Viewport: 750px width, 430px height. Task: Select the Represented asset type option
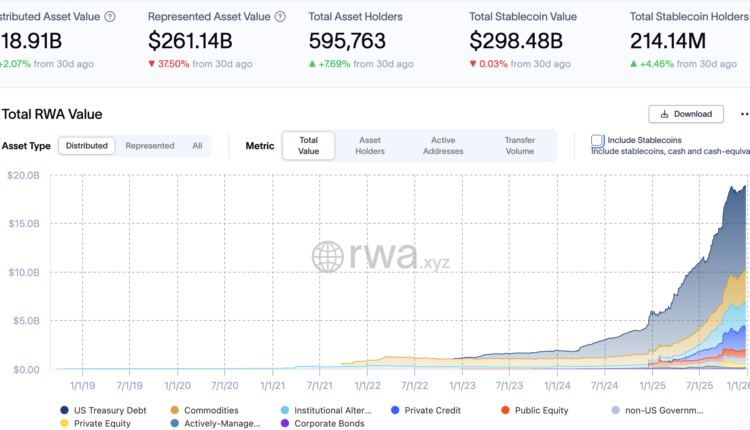pos(150,146)
